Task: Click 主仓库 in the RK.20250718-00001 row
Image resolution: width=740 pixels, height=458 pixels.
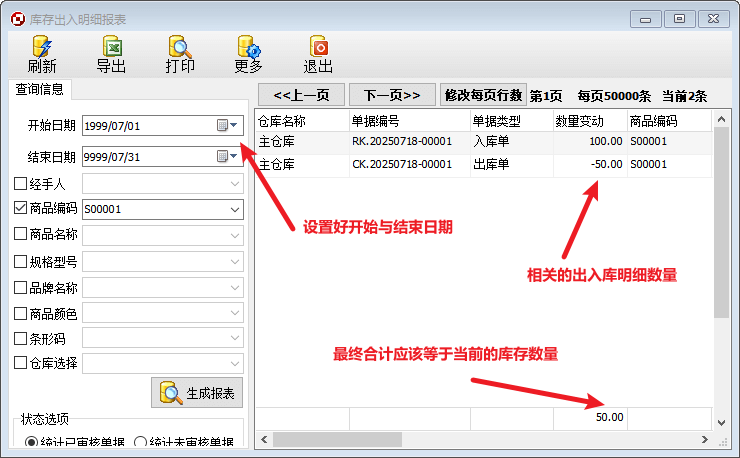Action: coord(302,142)
